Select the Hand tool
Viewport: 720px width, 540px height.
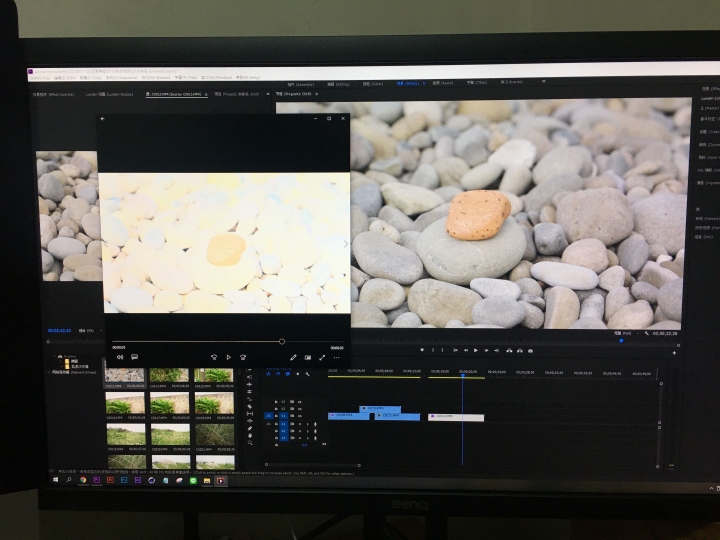pyautogui.click(x=249, y=436)
